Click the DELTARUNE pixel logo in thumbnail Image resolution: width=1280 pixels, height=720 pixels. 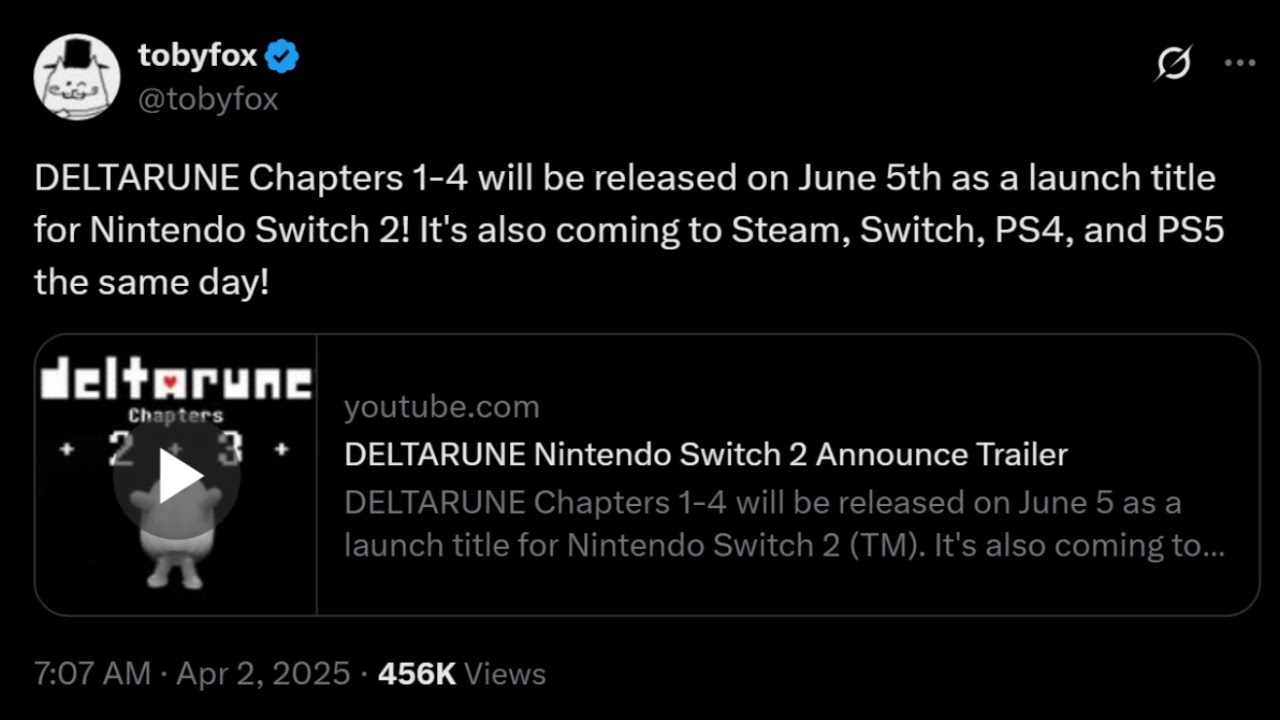coord(176,381)
